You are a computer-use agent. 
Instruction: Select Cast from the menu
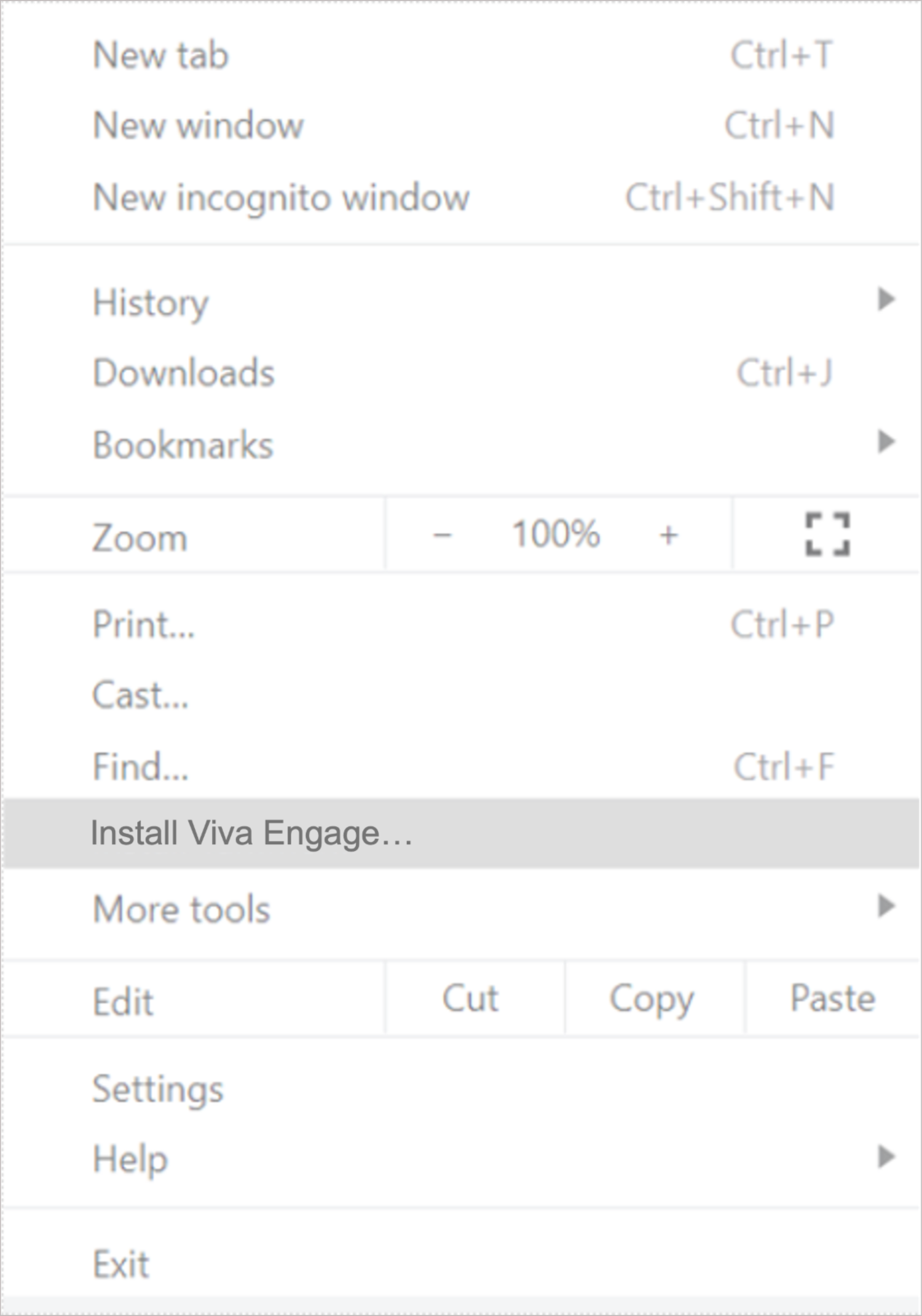(x=140, y=696)
